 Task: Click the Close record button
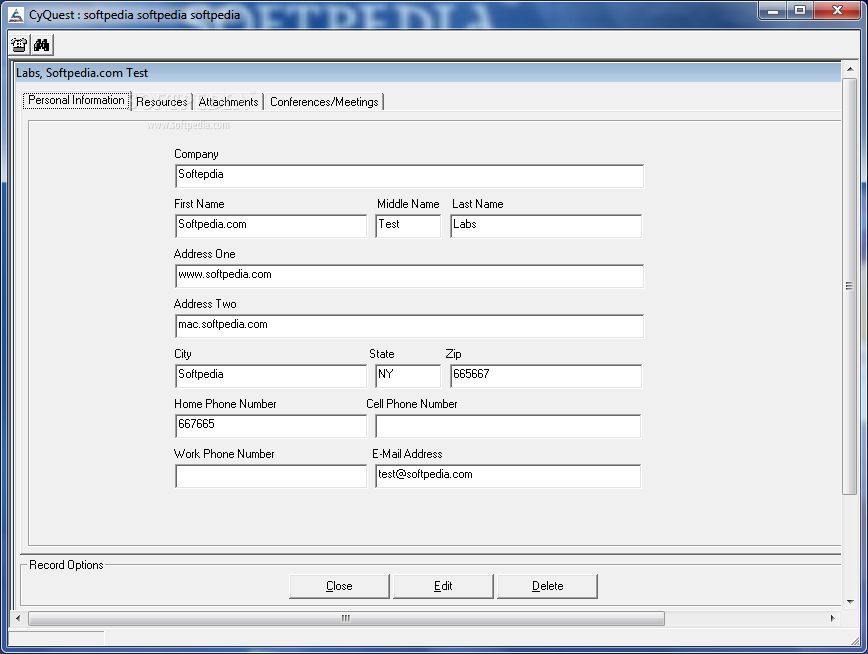coord(339,586)
